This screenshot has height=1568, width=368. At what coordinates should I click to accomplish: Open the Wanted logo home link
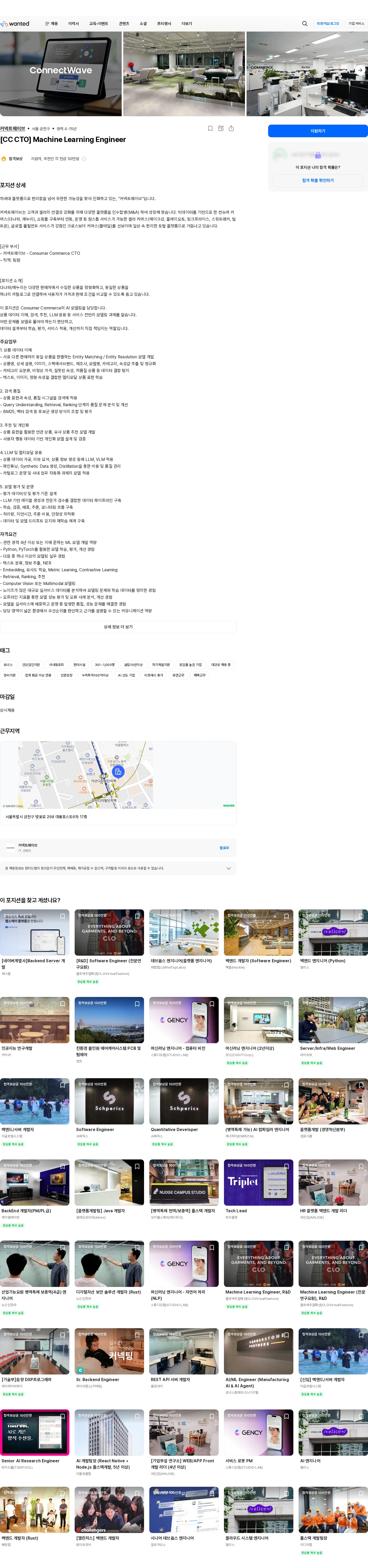[x=15, y=24]
